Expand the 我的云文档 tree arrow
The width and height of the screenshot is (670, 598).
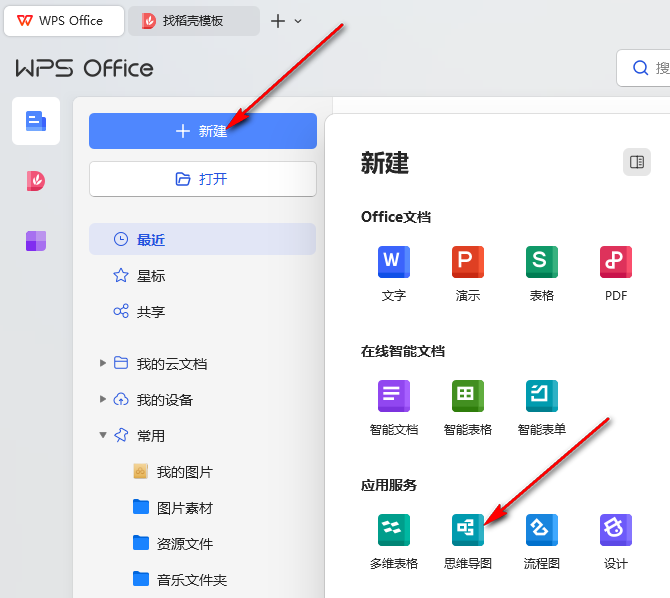(x=103, y=363)
